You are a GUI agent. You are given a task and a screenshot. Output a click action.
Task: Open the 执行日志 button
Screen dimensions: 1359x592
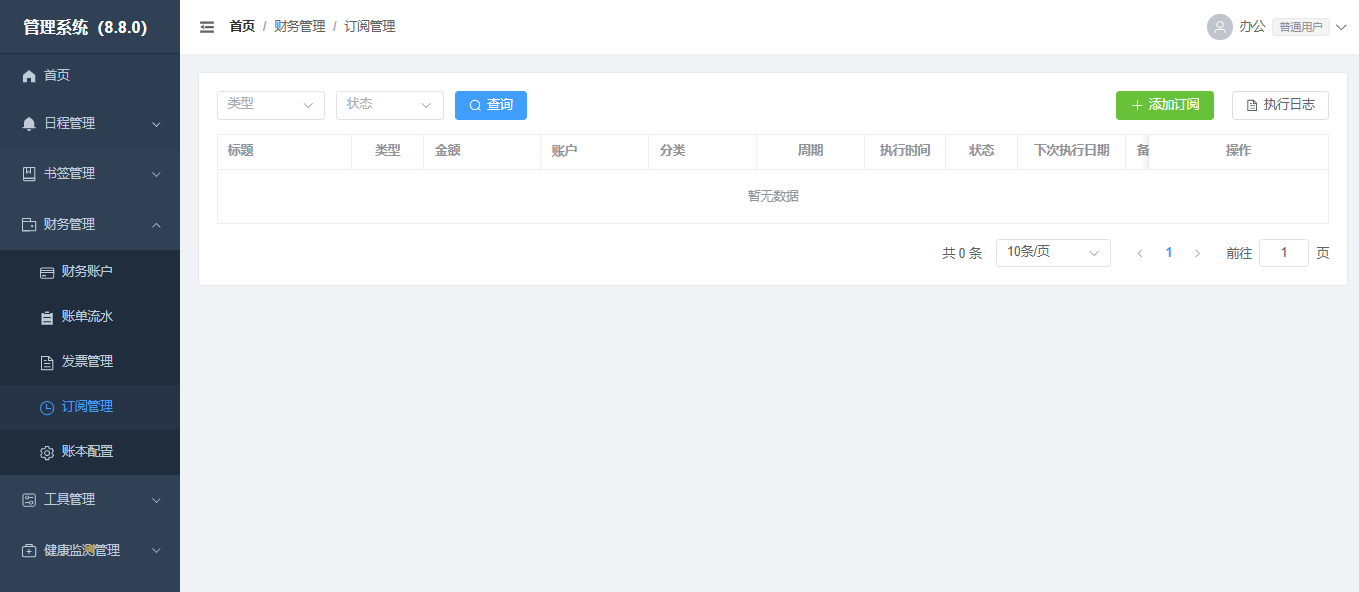tap(1280, 105)
